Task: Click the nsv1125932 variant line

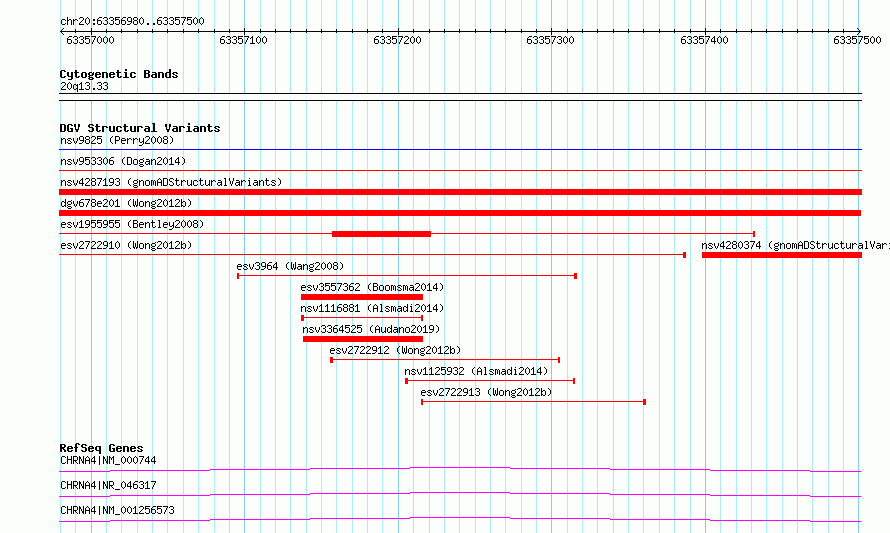Action: pos(490,381)
